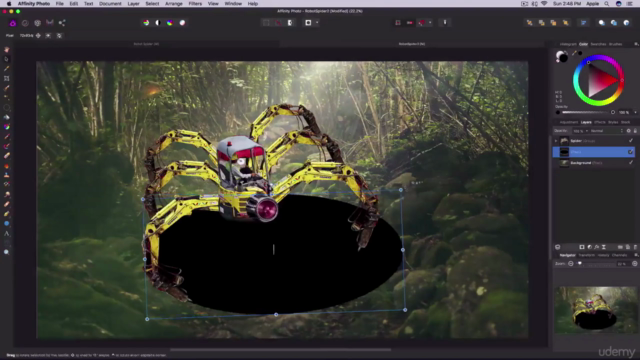Image resolution: width=640 pixels, height=360 pixels.
Task: Select the Background layer row
Action: pos(594,163)
